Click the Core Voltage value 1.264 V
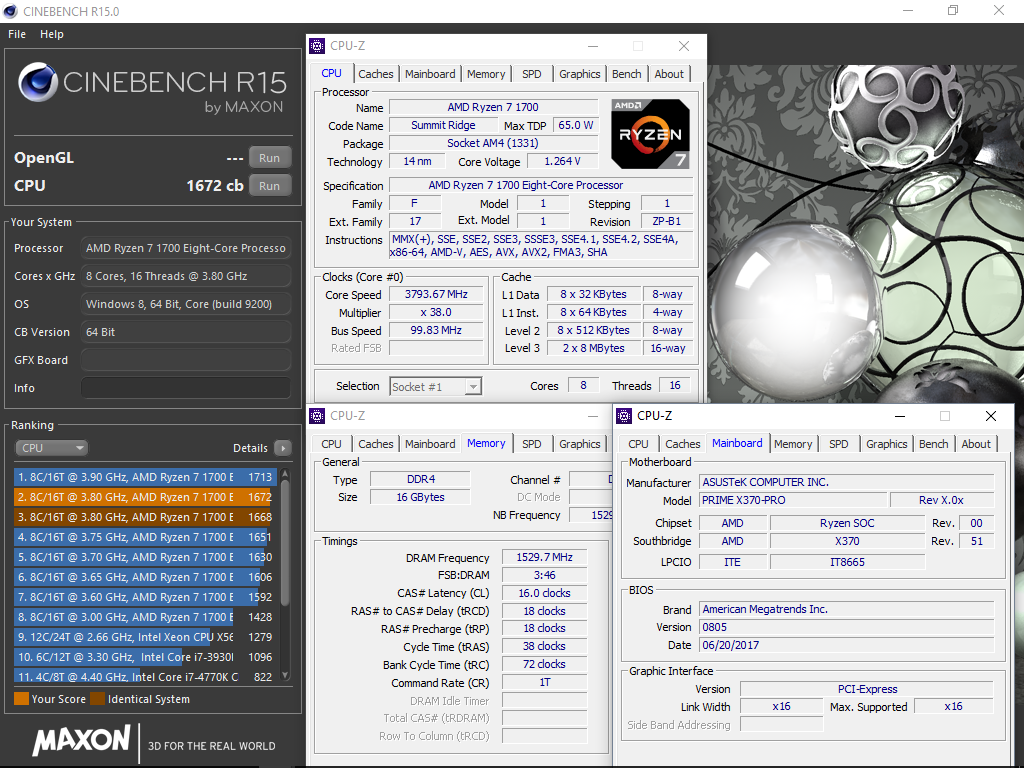 click(562, 161)
